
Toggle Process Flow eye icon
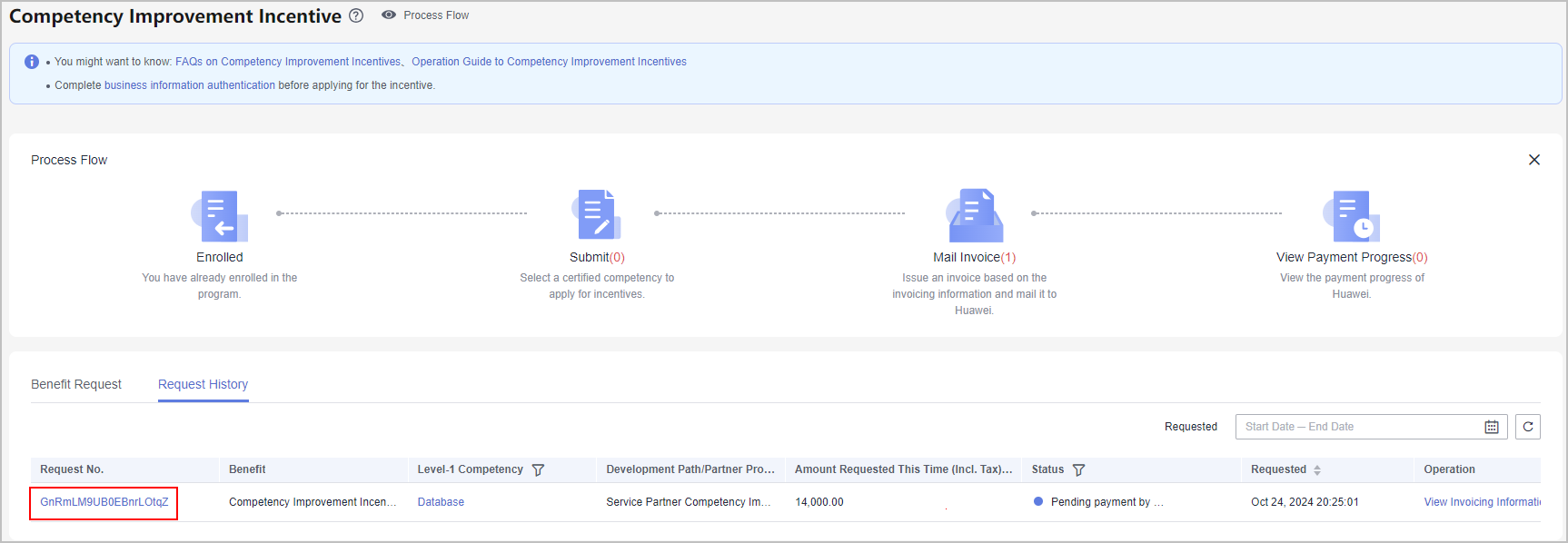click(x=389, y=15)
